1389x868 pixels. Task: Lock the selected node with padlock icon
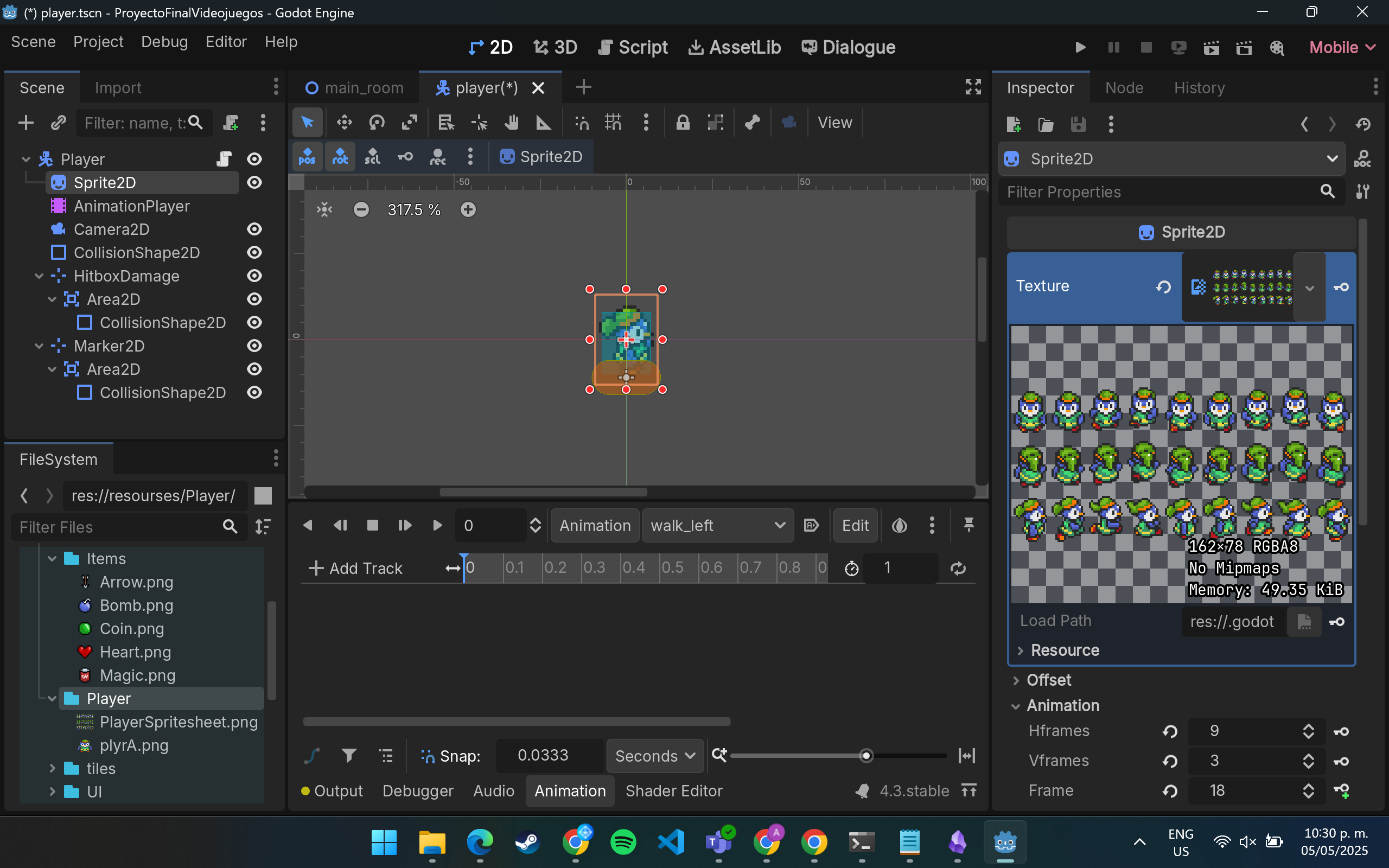click(x=683, y=122)
